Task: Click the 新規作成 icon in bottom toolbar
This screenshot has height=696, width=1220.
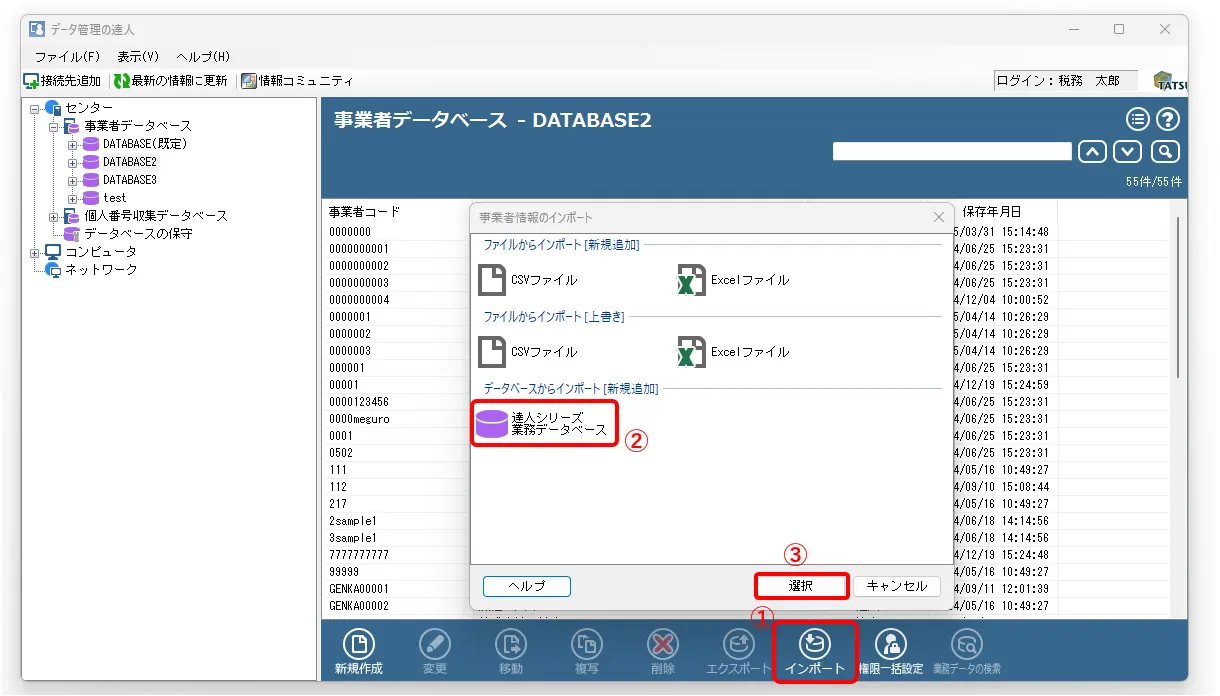Action: [358, 651]
